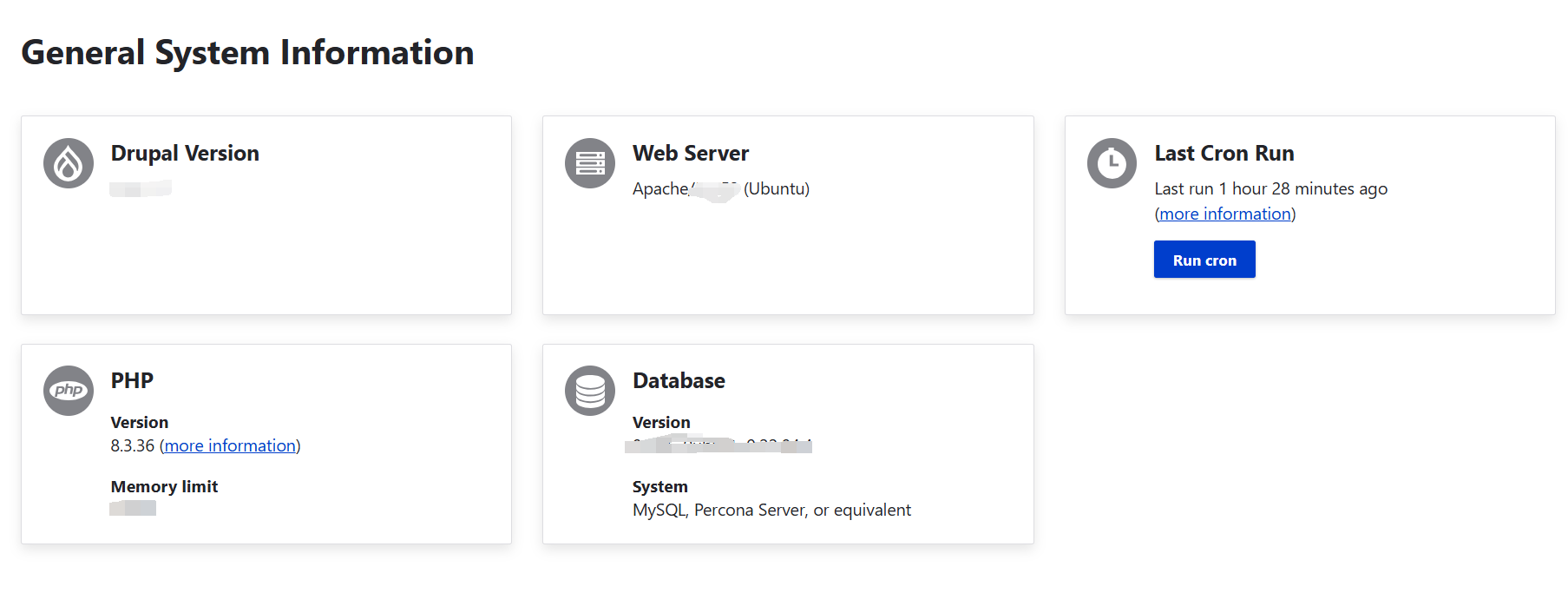Click the Drupal Version title
1568x593 pixels.
point(185,154)
